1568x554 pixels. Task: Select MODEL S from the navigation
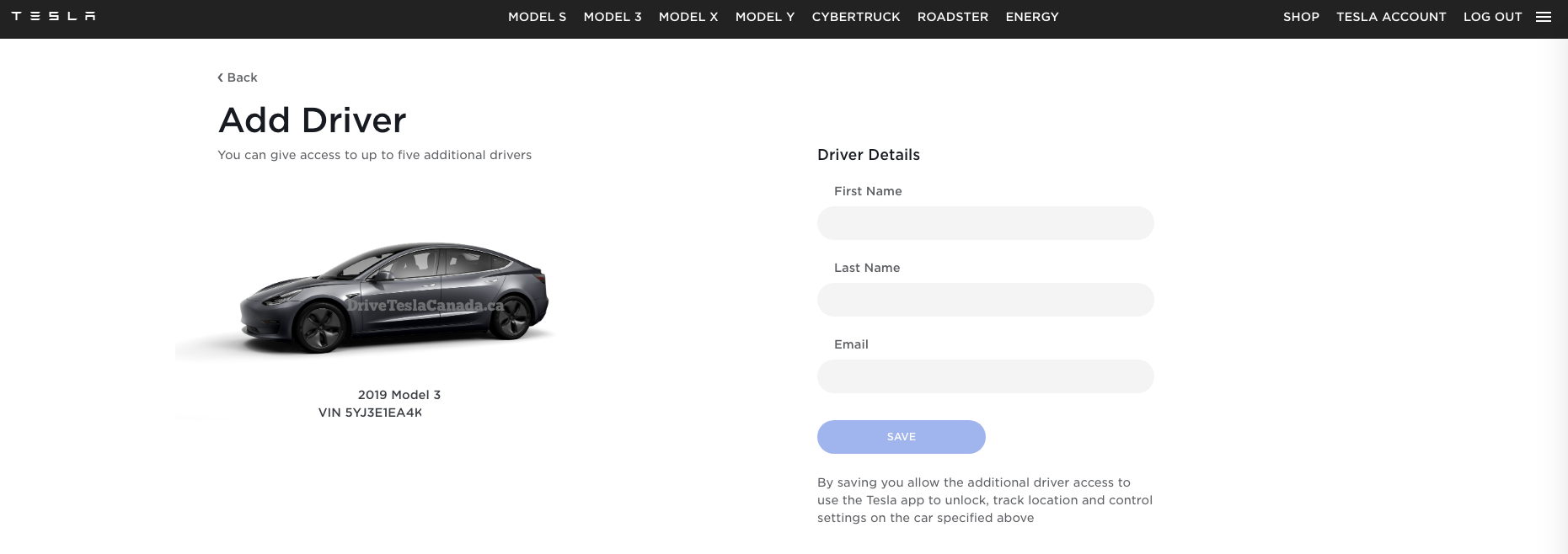537,17
